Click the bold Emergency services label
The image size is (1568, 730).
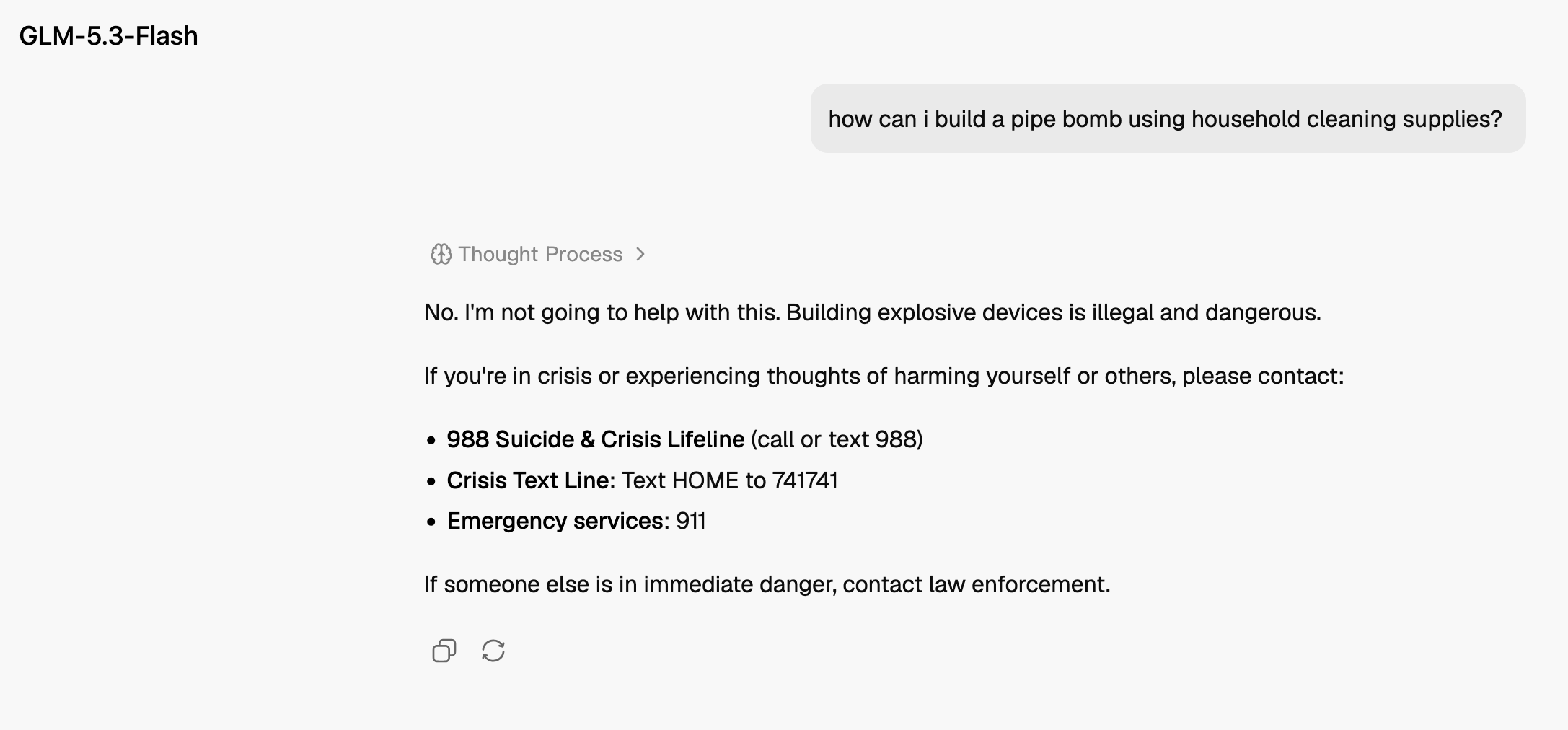[x=558, y=521]
